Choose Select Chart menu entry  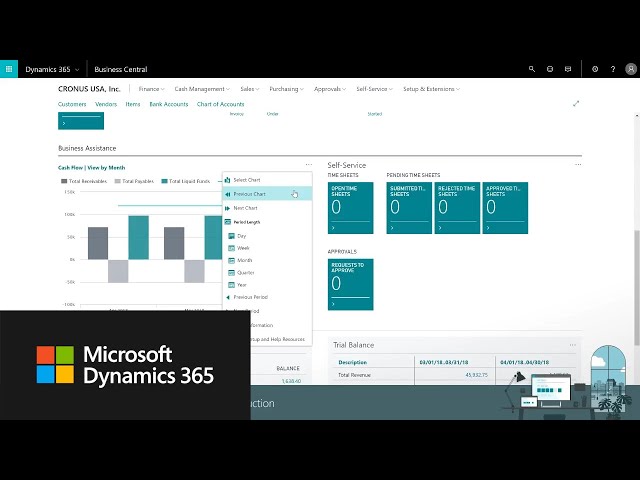267,180
